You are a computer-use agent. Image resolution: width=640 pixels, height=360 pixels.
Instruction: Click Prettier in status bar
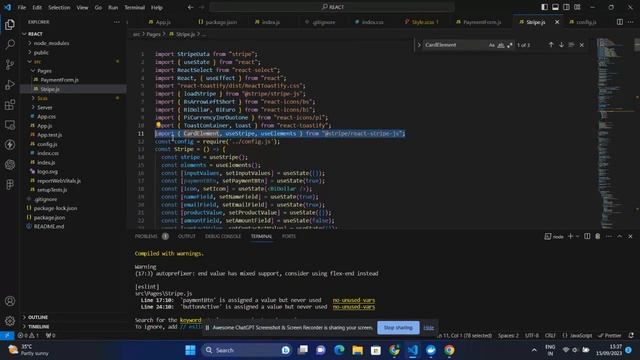tap(609, 336)
